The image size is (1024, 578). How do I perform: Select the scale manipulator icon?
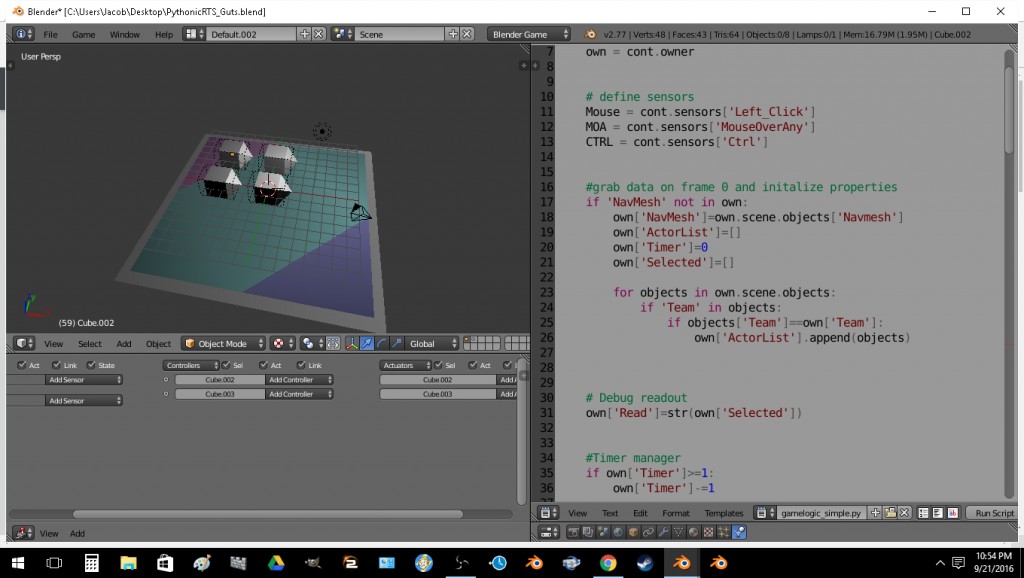click(396, 343)
